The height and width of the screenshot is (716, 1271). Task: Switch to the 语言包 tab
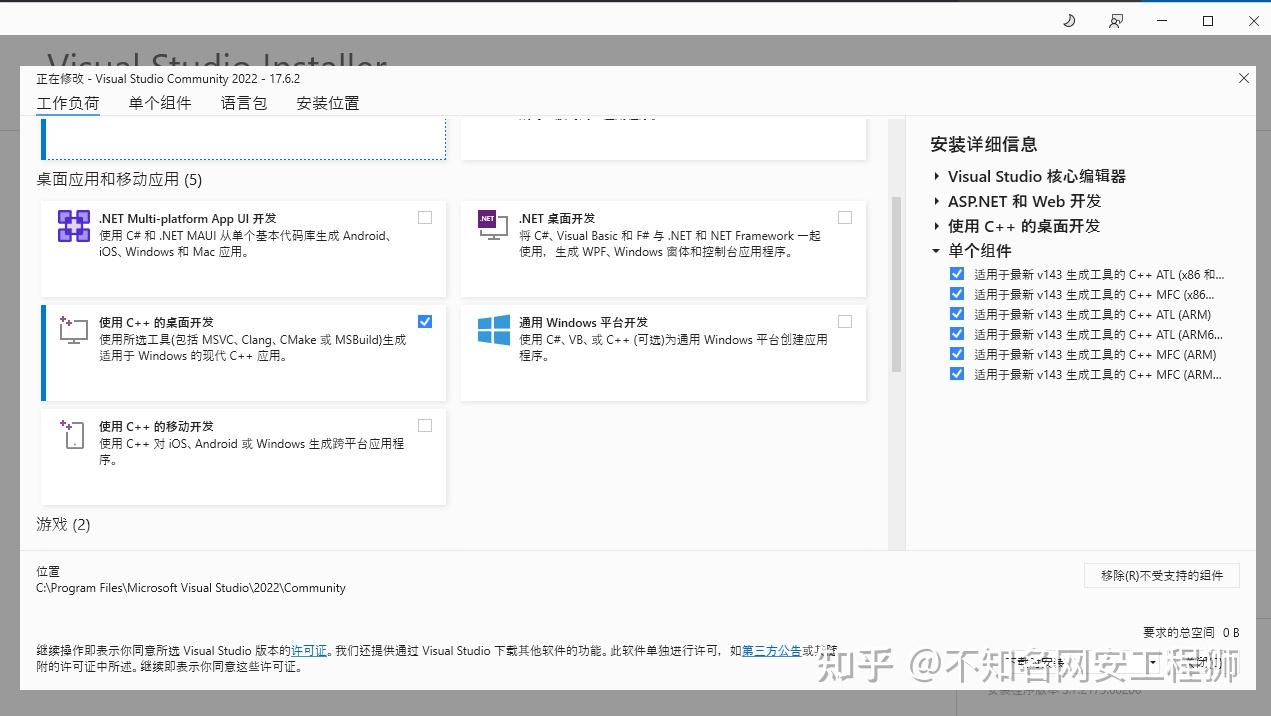(x=244, y=103)
